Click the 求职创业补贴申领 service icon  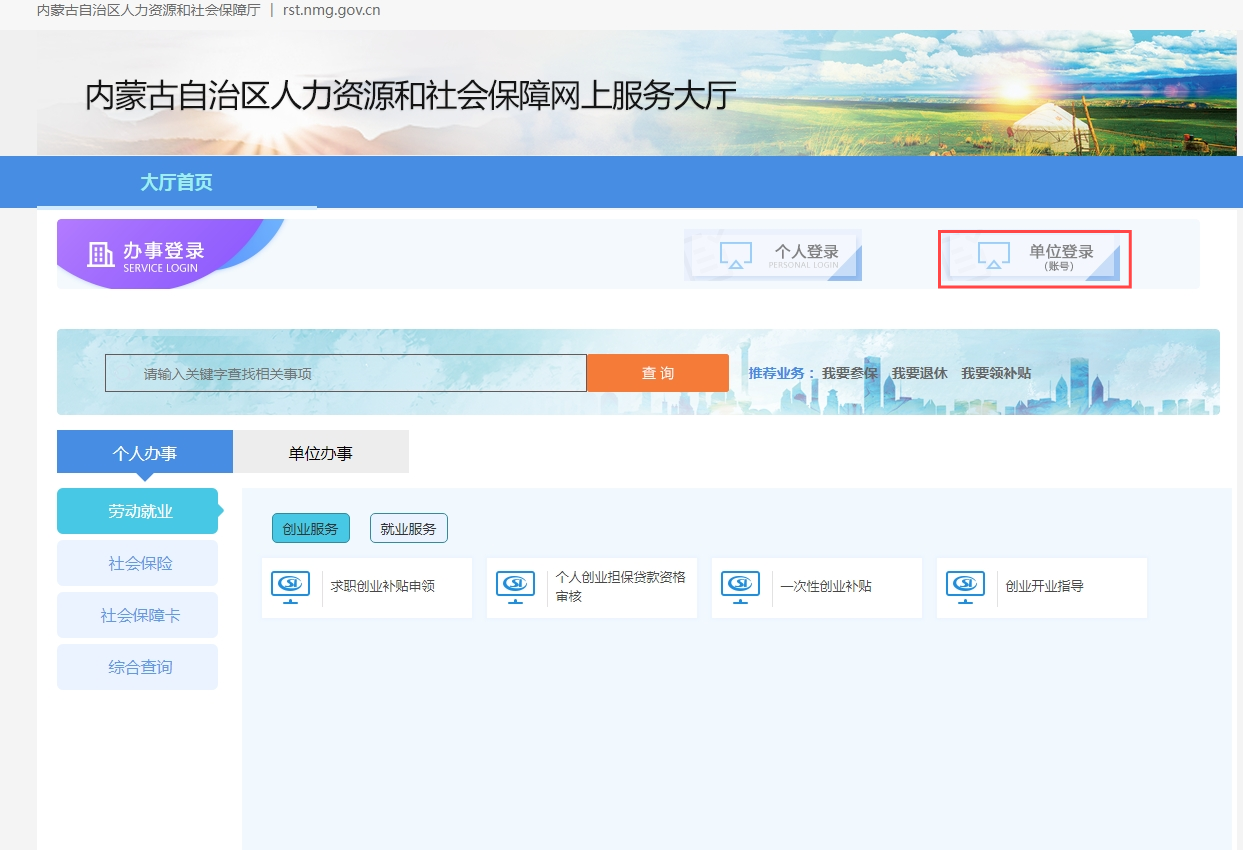point(290,587)
